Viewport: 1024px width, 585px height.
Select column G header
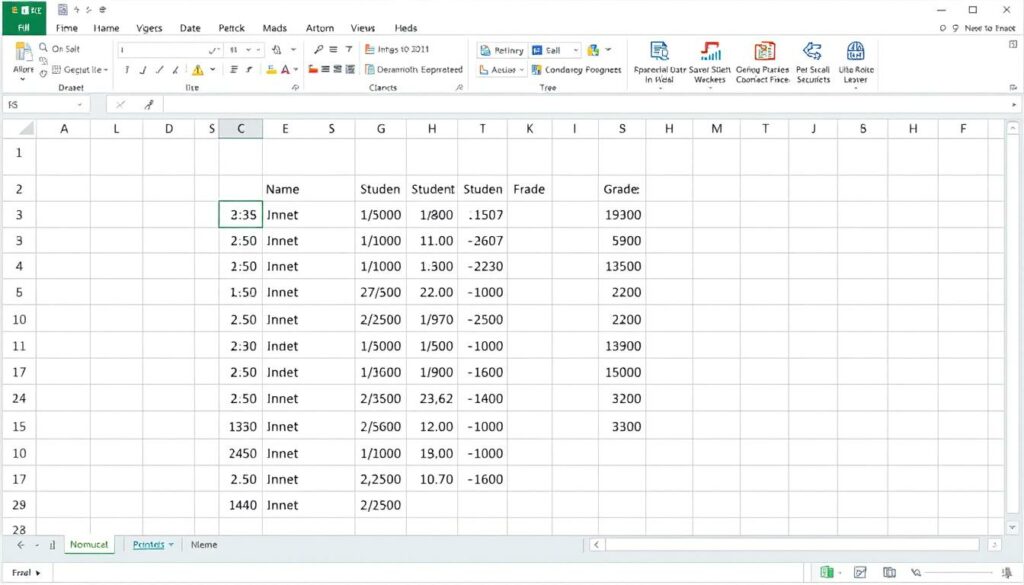[x=381, y=129]
